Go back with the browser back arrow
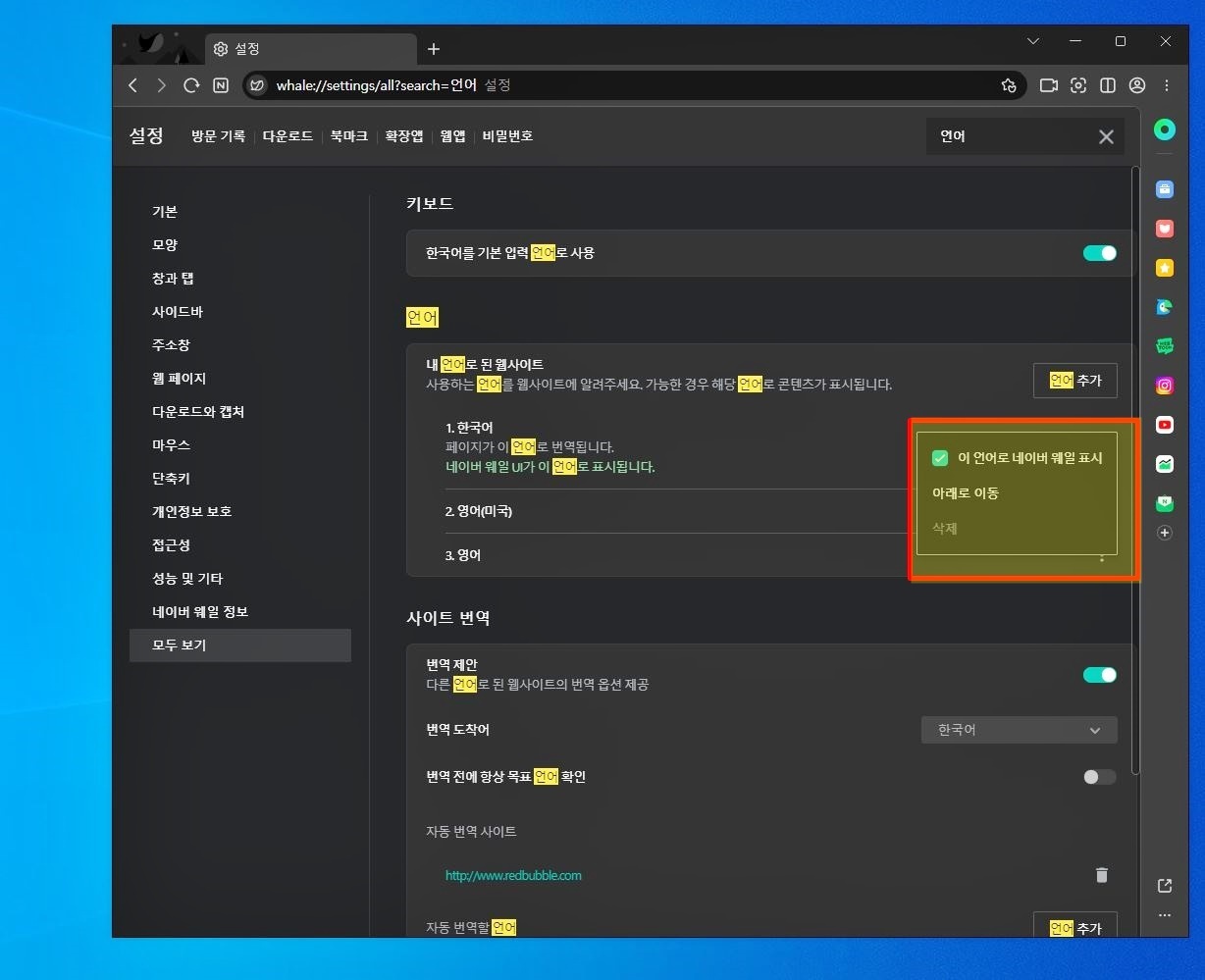 (x=133, y=85)
